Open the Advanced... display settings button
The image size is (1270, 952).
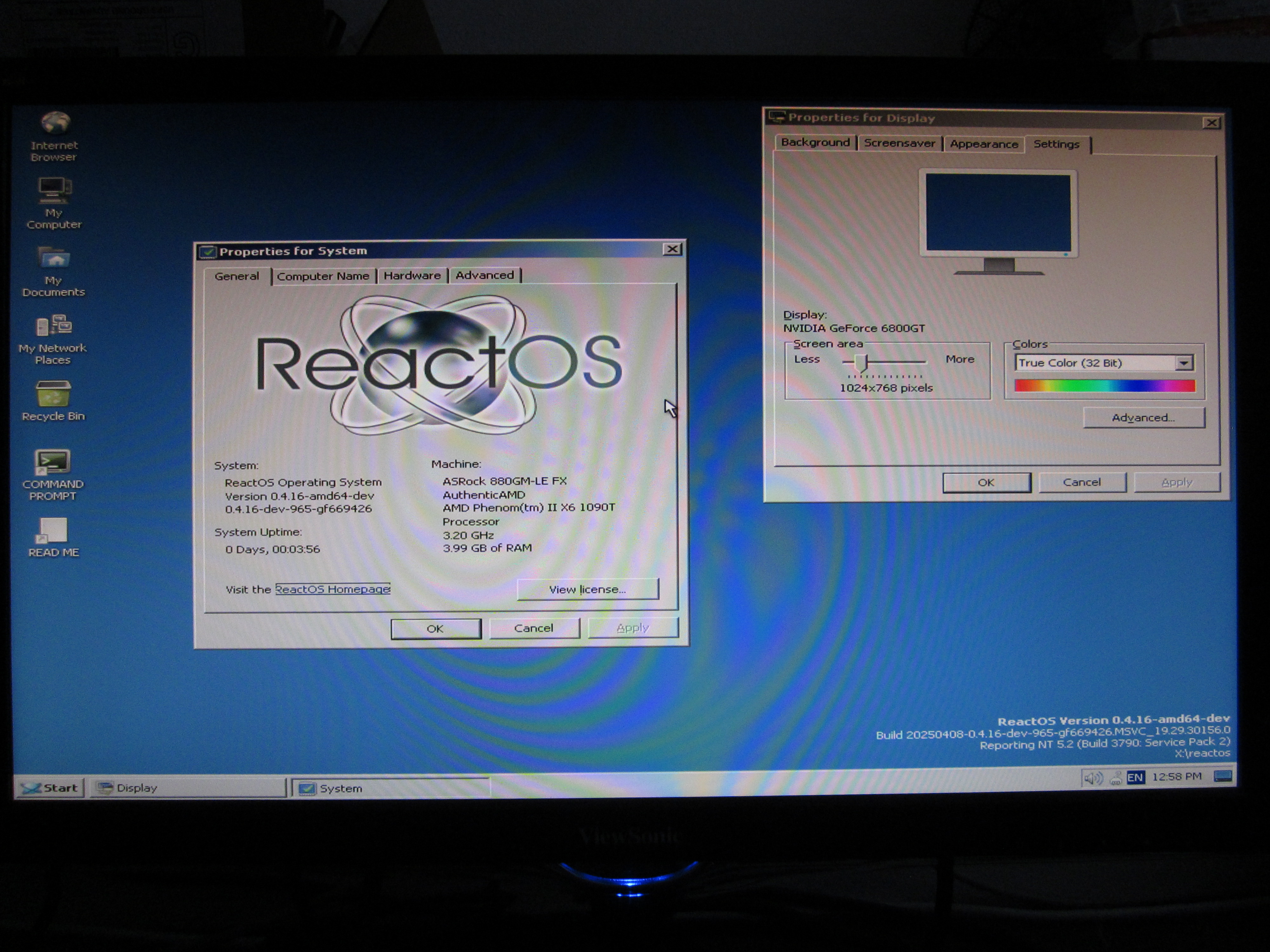[x=1144, y=418]
